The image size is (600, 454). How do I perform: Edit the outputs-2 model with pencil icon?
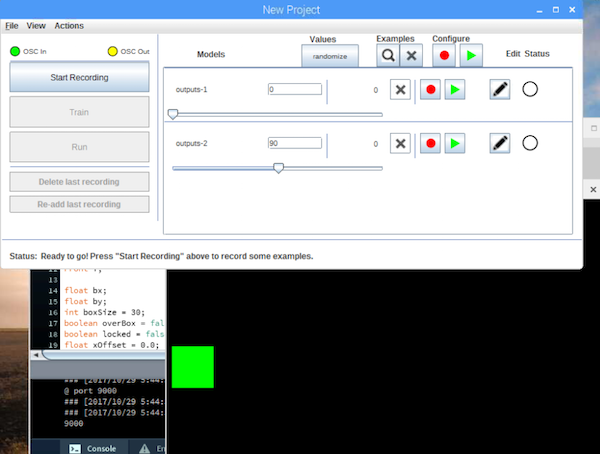tap(500, 144)
